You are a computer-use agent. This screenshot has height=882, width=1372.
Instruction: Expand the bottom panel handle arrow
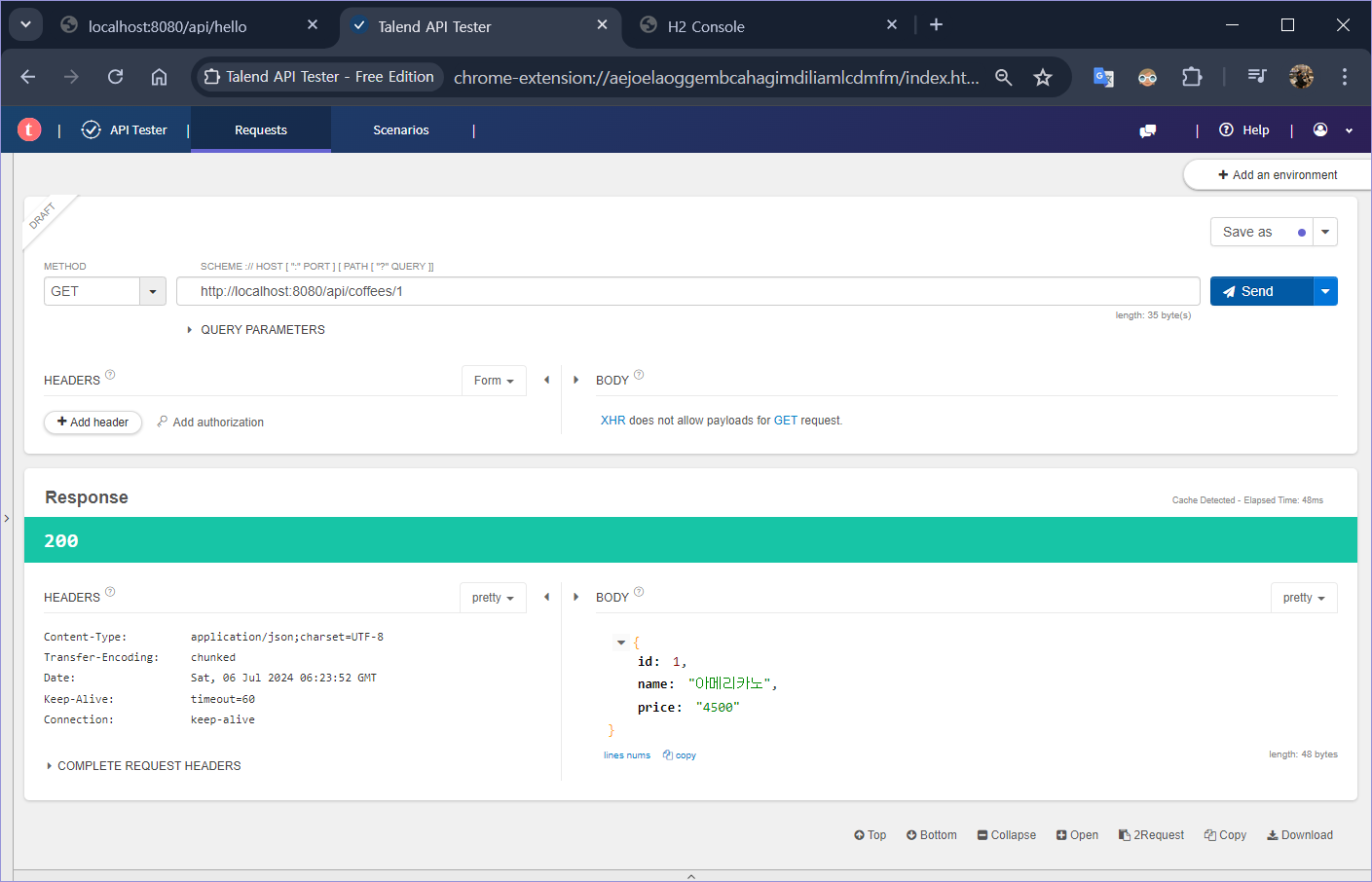coord(691,876)
